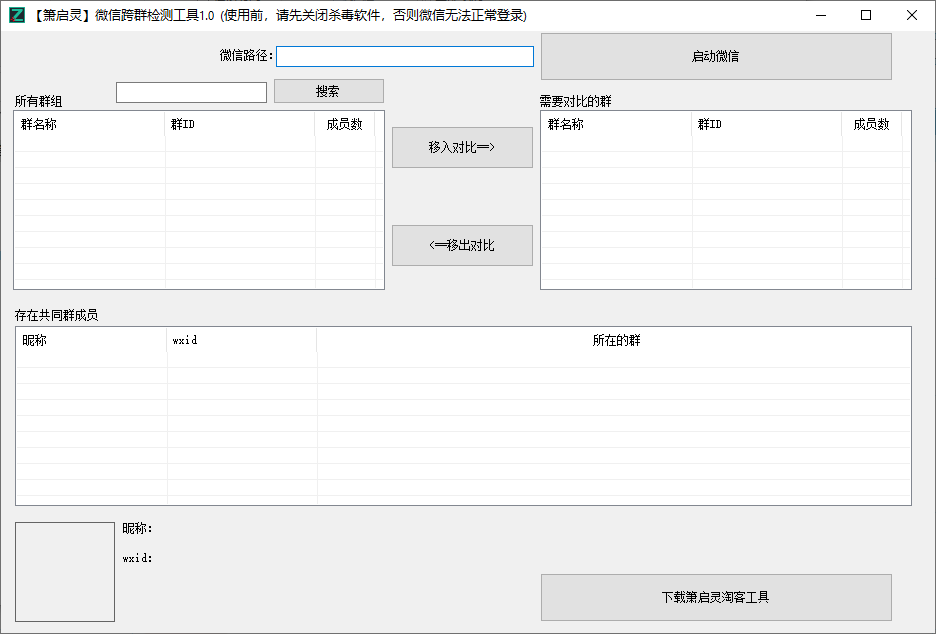Sort 所有群组 list by 群ID column

coord(240,124)
